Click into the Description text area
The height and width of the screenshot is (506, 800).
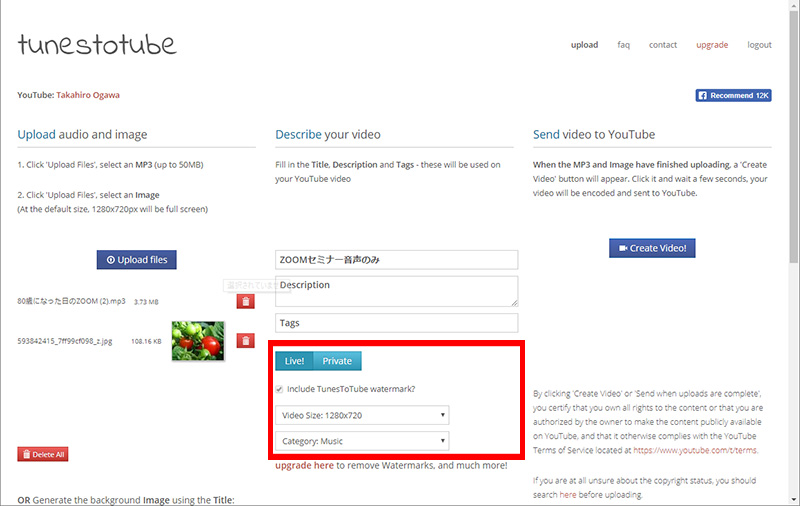(397, 291)
